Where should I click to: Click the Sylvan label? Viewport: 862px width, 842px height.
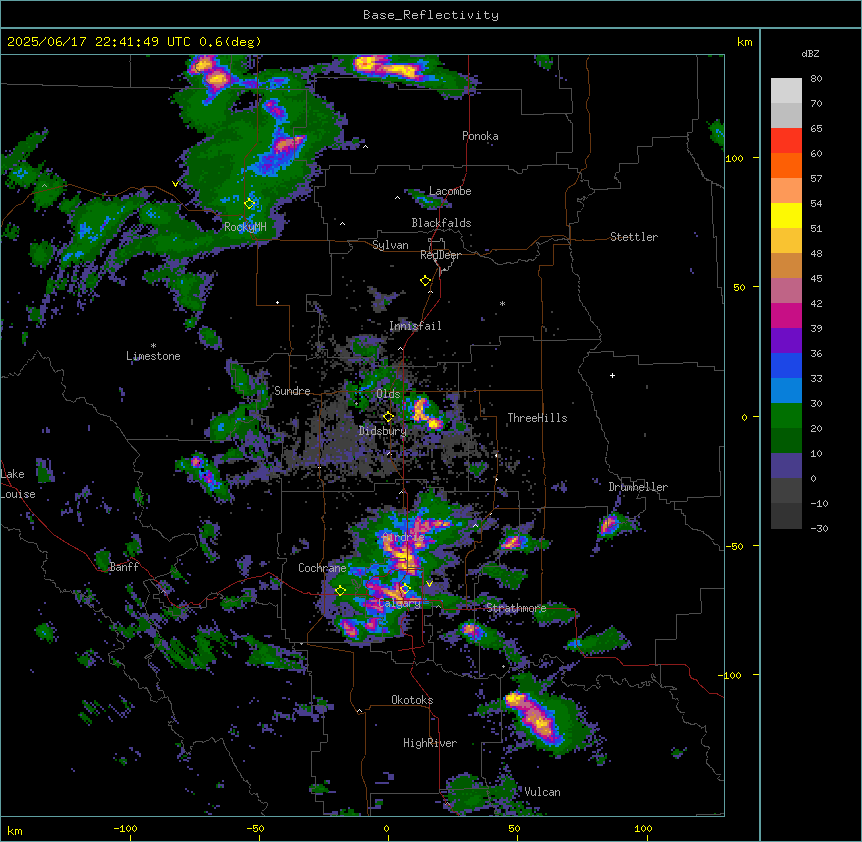(x=390, y=245)
